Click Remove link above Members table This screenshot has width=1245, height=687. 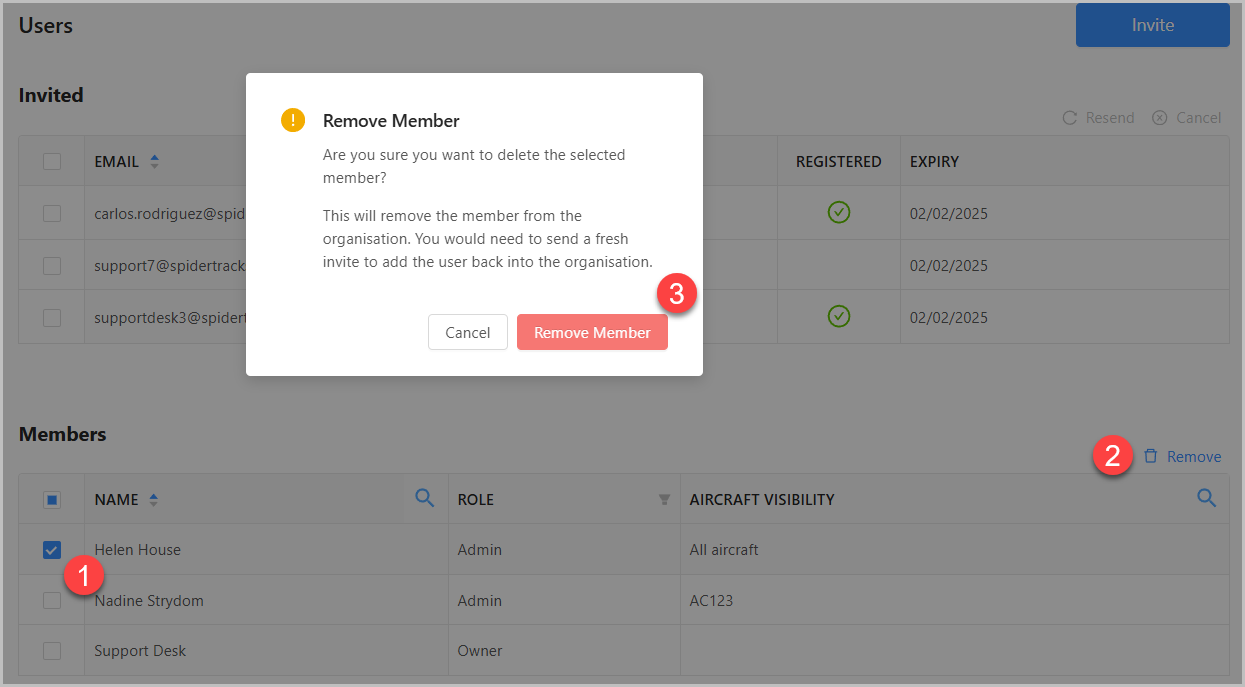pyautogui.click(x=1194, y=456)
